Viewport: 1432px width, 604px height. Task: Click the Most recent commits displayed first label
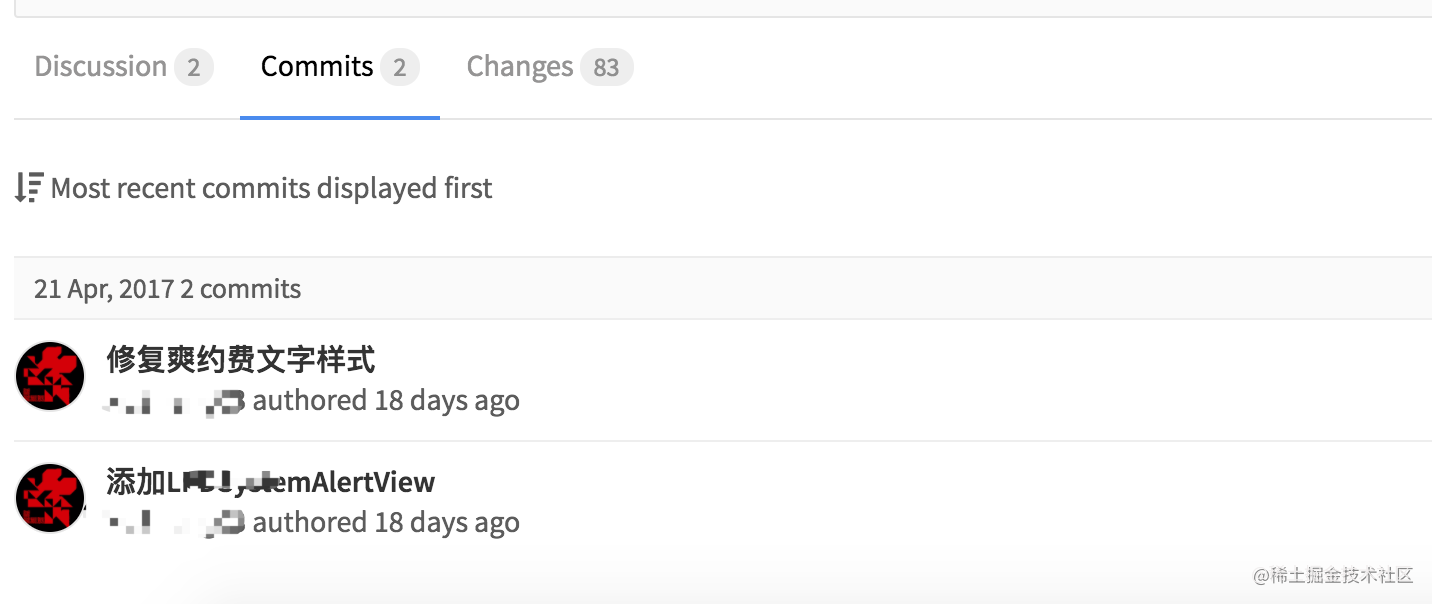click(271, 188)
